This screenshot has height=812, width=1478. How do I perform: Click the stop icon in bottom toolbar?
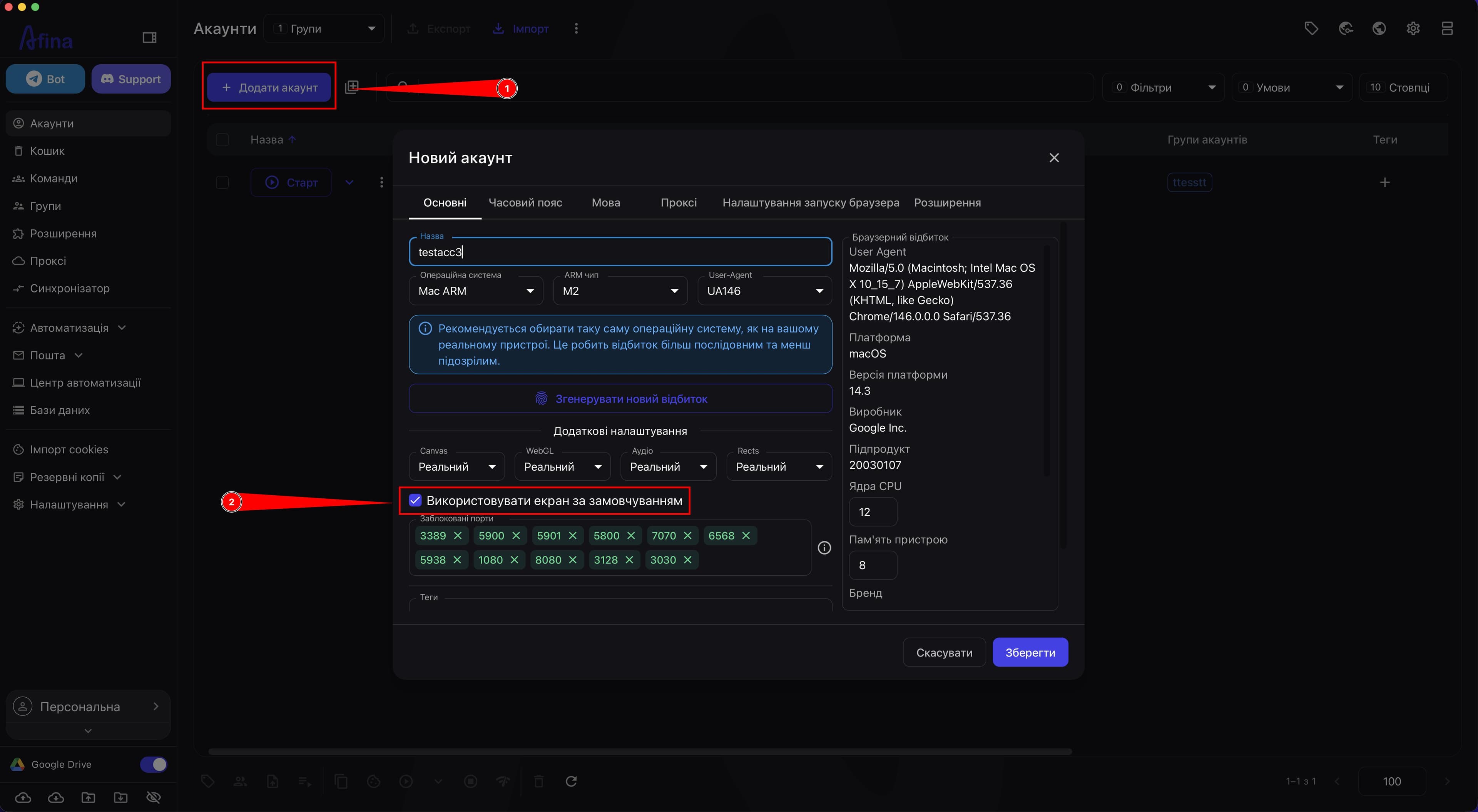tap(470, 781)
